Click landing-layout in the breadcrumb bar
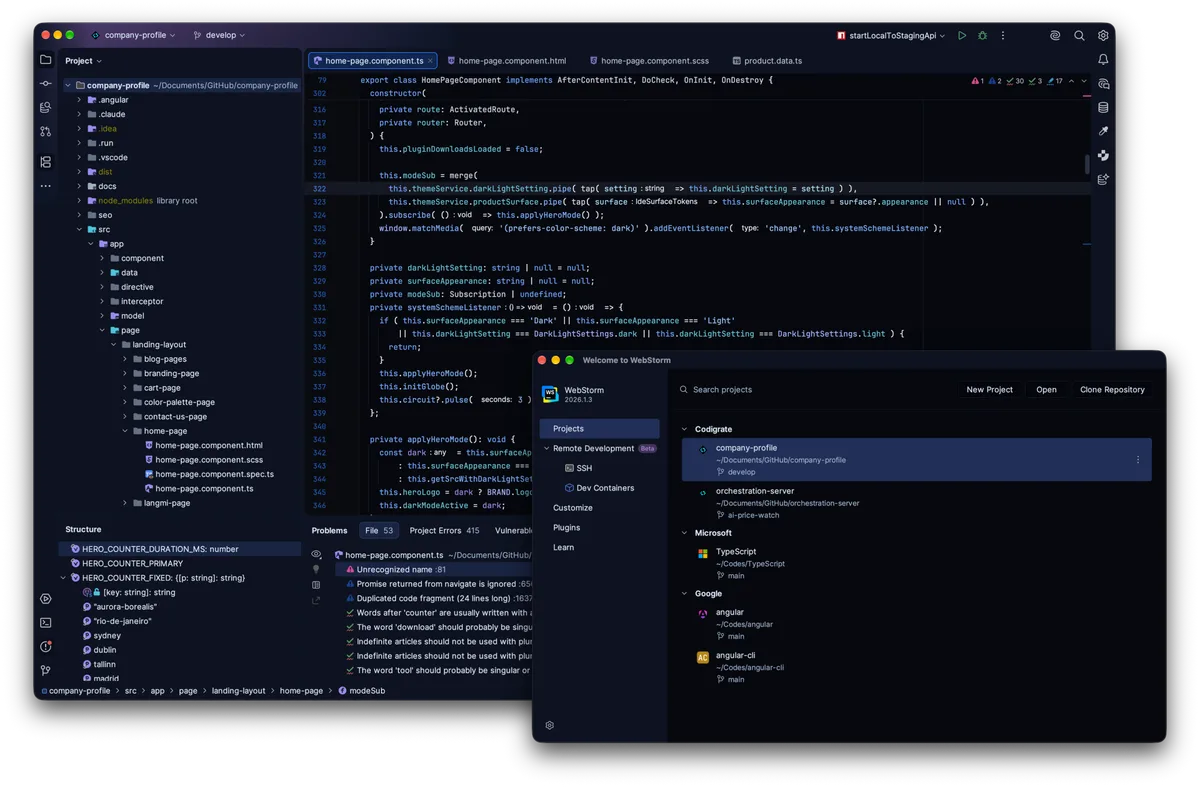The width and height of the screenshot is (1200, 787). pos(238,690)
